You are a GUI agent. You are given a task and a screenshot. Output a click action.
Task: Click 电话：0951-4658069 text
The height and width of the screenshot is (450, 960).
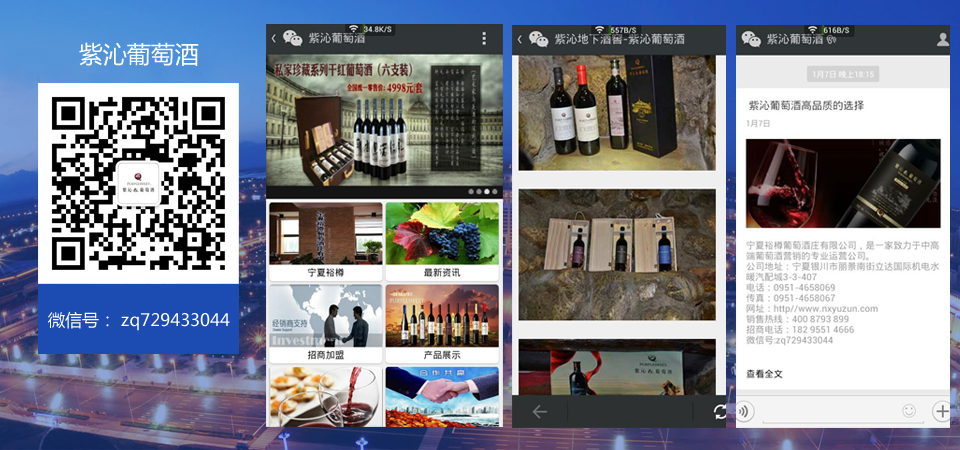coord(790,287)
